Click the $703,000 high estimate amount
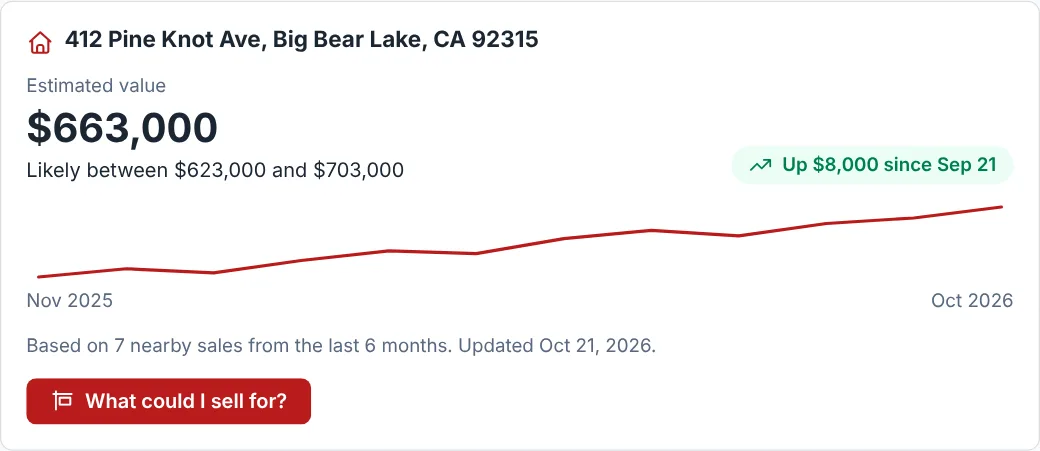The image size is (1040, 451). [x=358, y=170]
